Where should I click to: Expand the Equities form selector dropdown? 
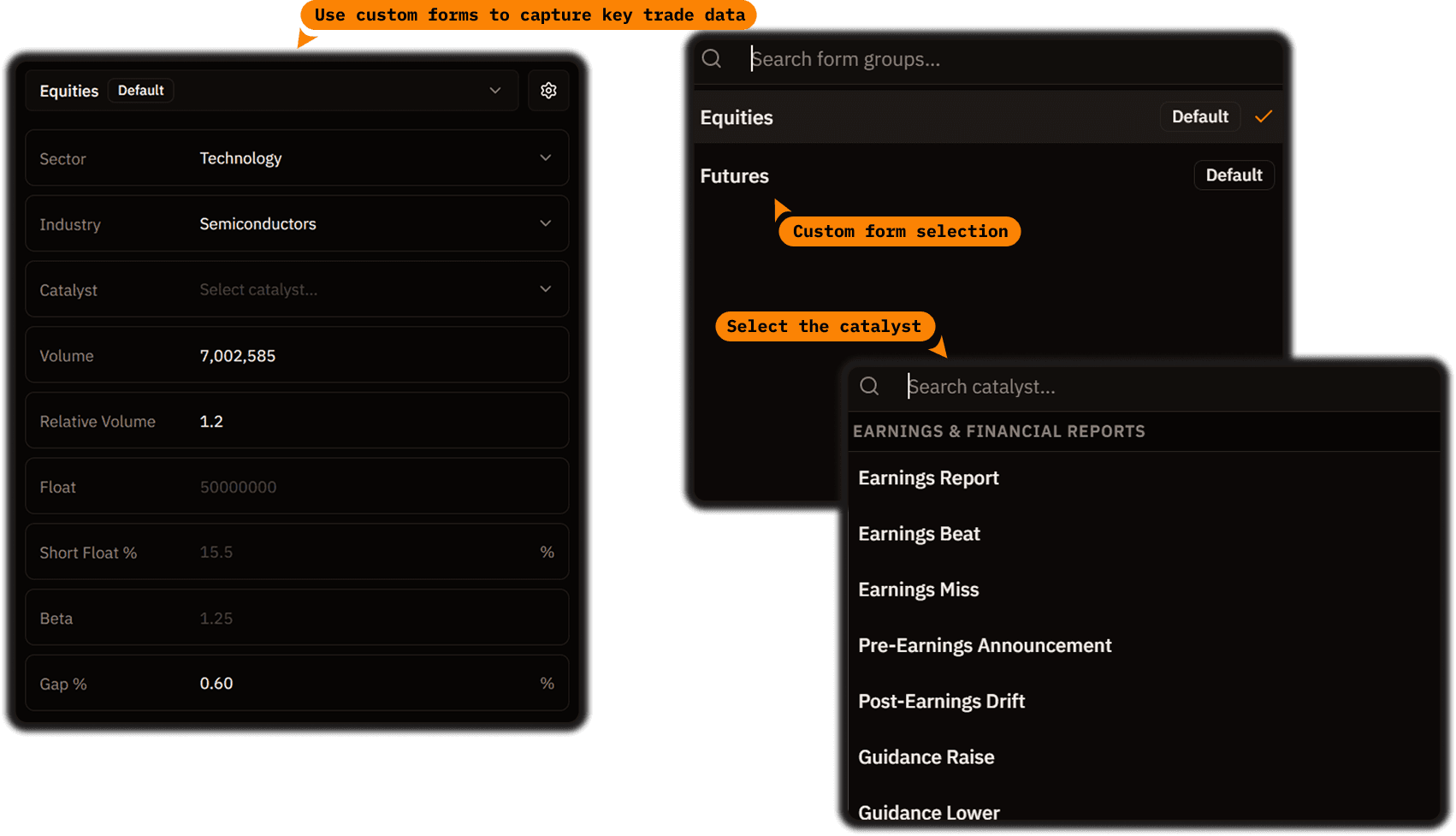click(x=495, y=90)
